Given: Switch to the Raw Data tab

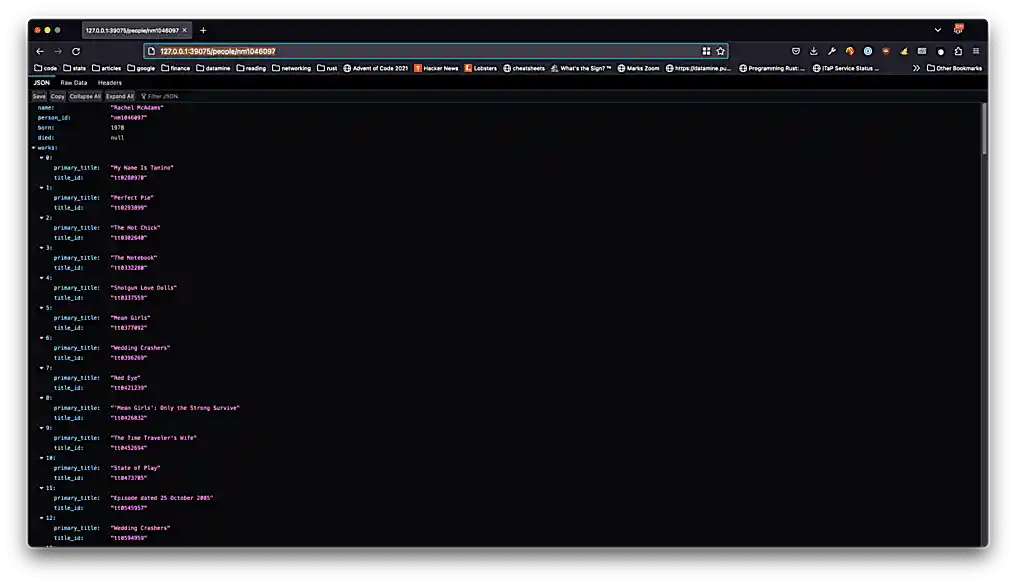Looking at the screenshot, I should [x=74, y=82].
